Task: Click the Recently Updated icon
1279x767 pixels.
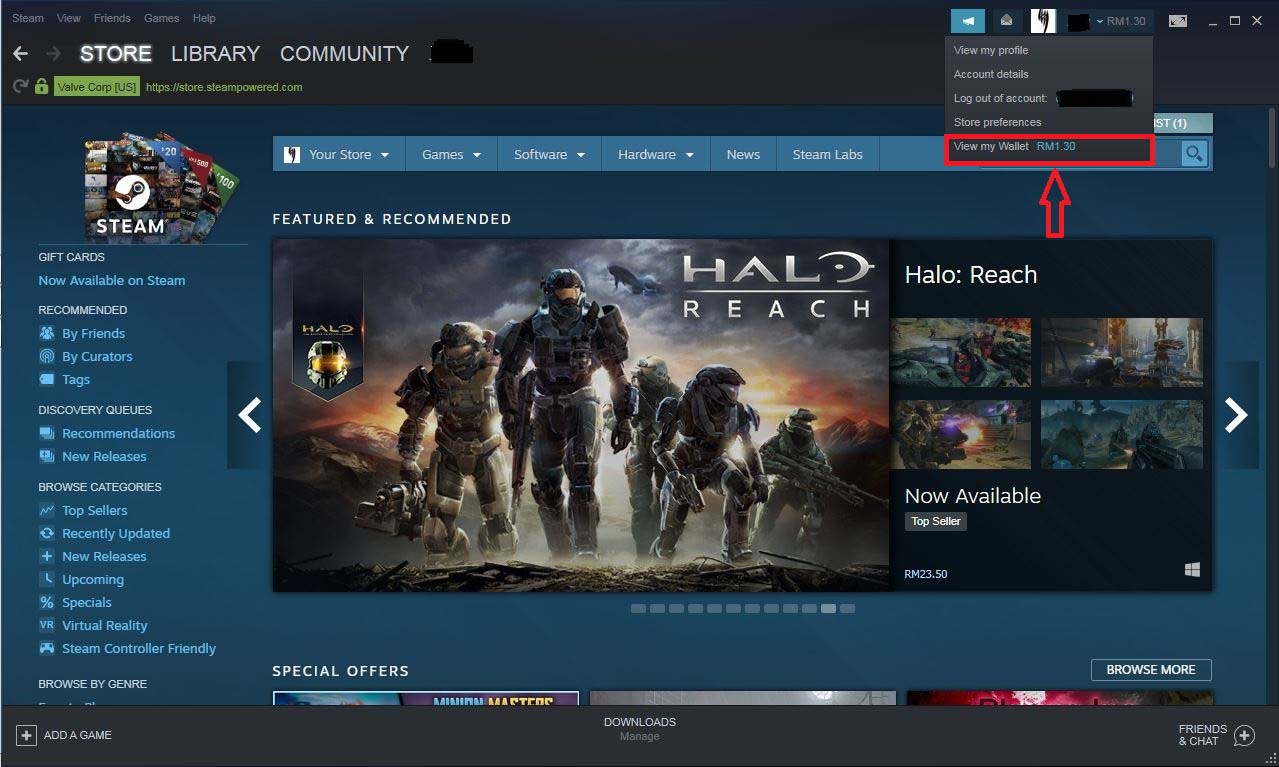Action: (x=47, y=533)
